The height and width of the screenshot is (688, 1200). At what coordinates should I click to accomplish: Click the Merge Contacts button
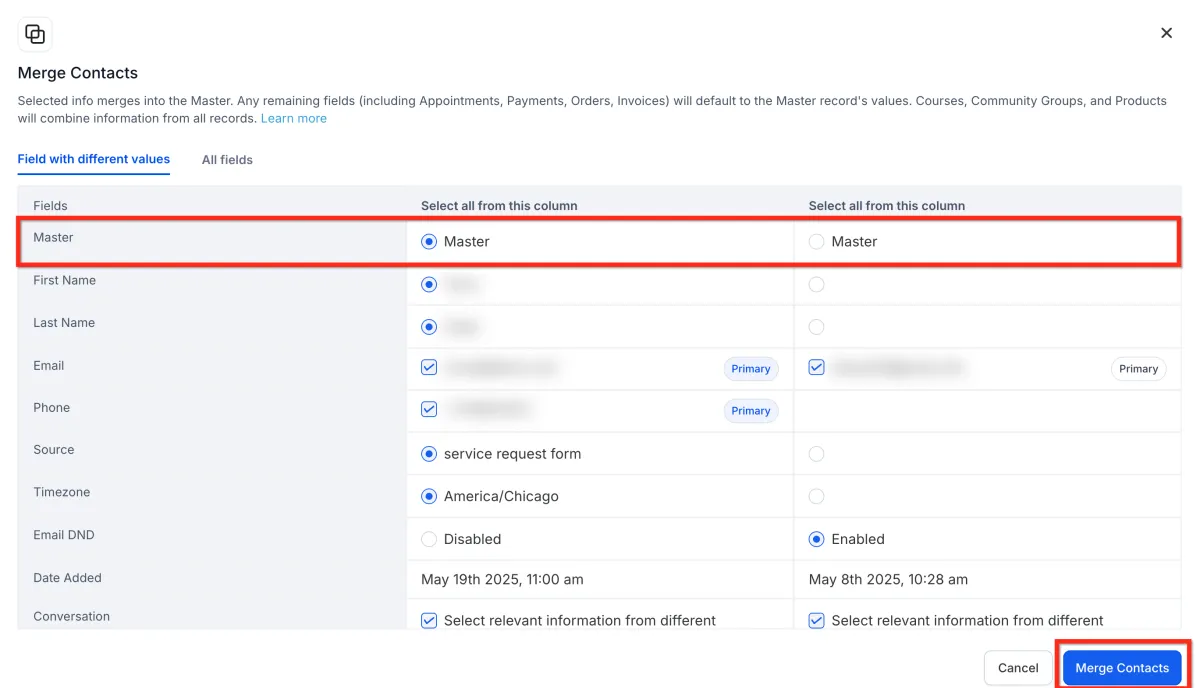1122,667
